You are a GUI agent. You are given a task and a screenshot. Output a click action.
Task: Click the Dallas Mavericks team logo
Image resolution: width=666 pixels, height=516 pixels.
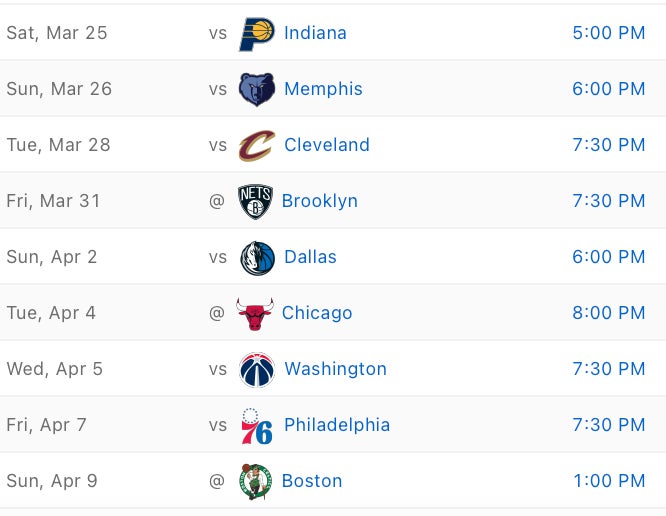[257, 257]
